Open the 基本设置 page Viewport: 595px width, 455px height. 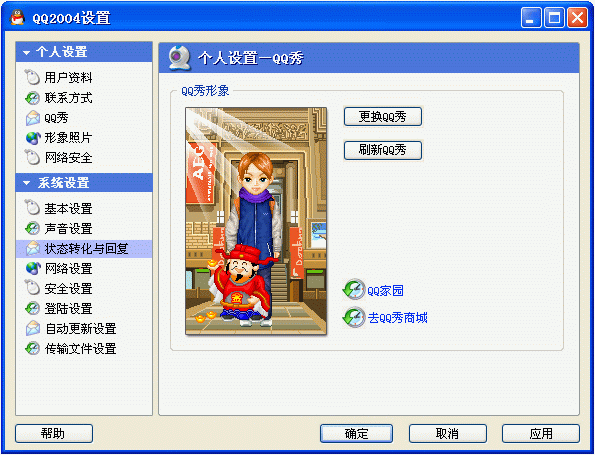click(68, 208)
